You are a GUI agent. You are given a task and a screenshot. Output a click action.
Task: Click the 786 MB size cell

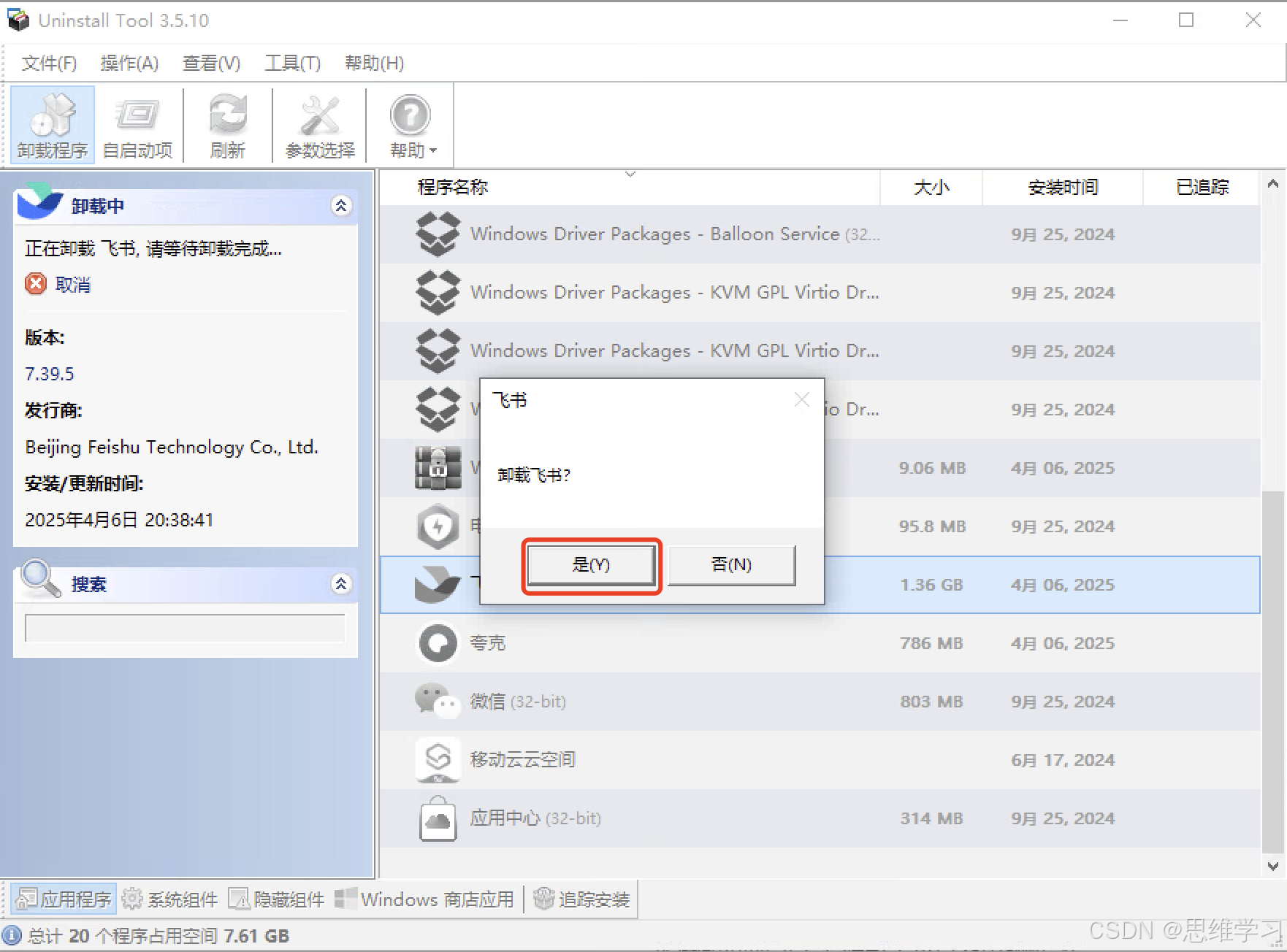(x=931, y=643)
